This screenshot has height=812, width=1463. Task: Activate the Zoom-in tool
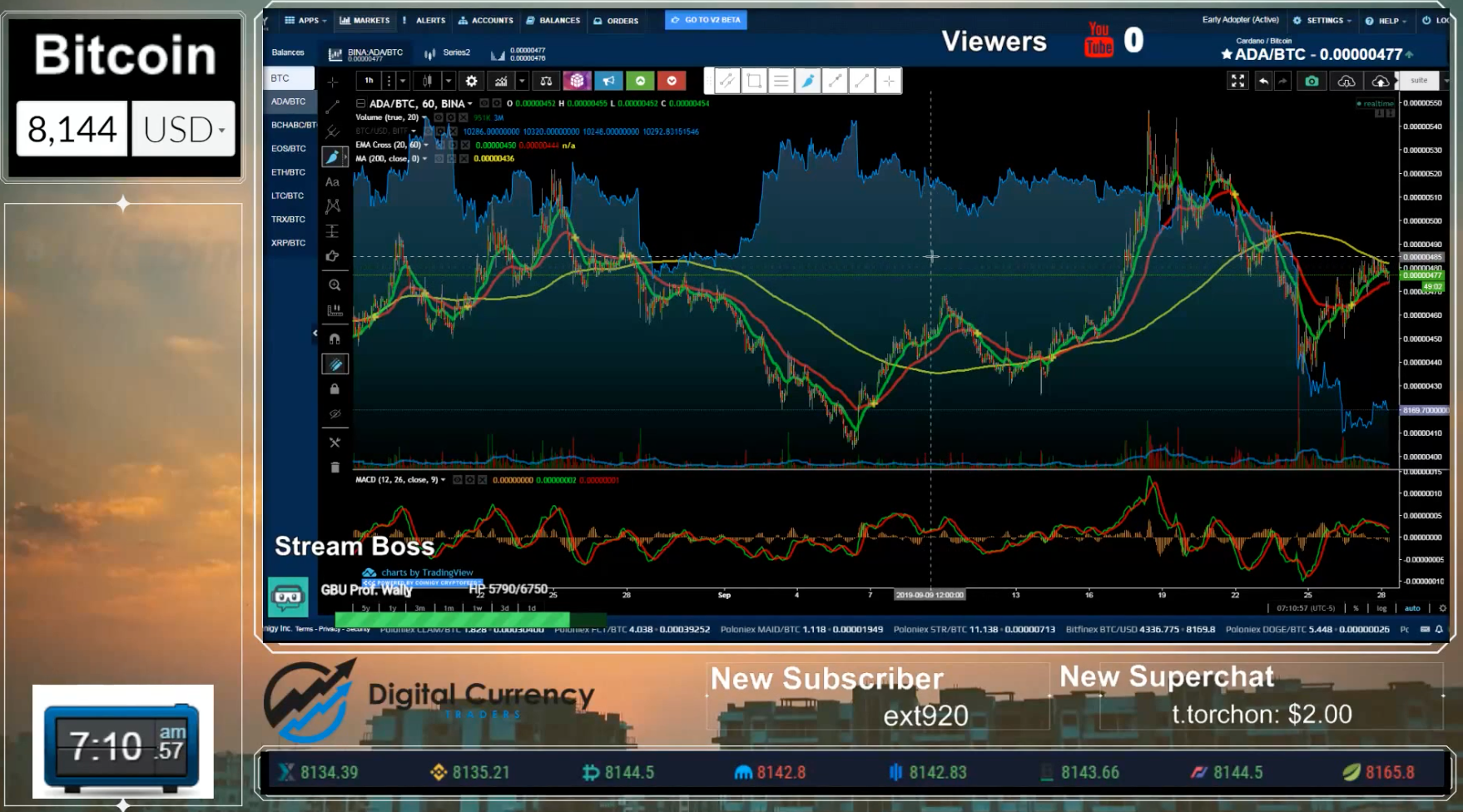pyautogui.click(x=334, y=285)
